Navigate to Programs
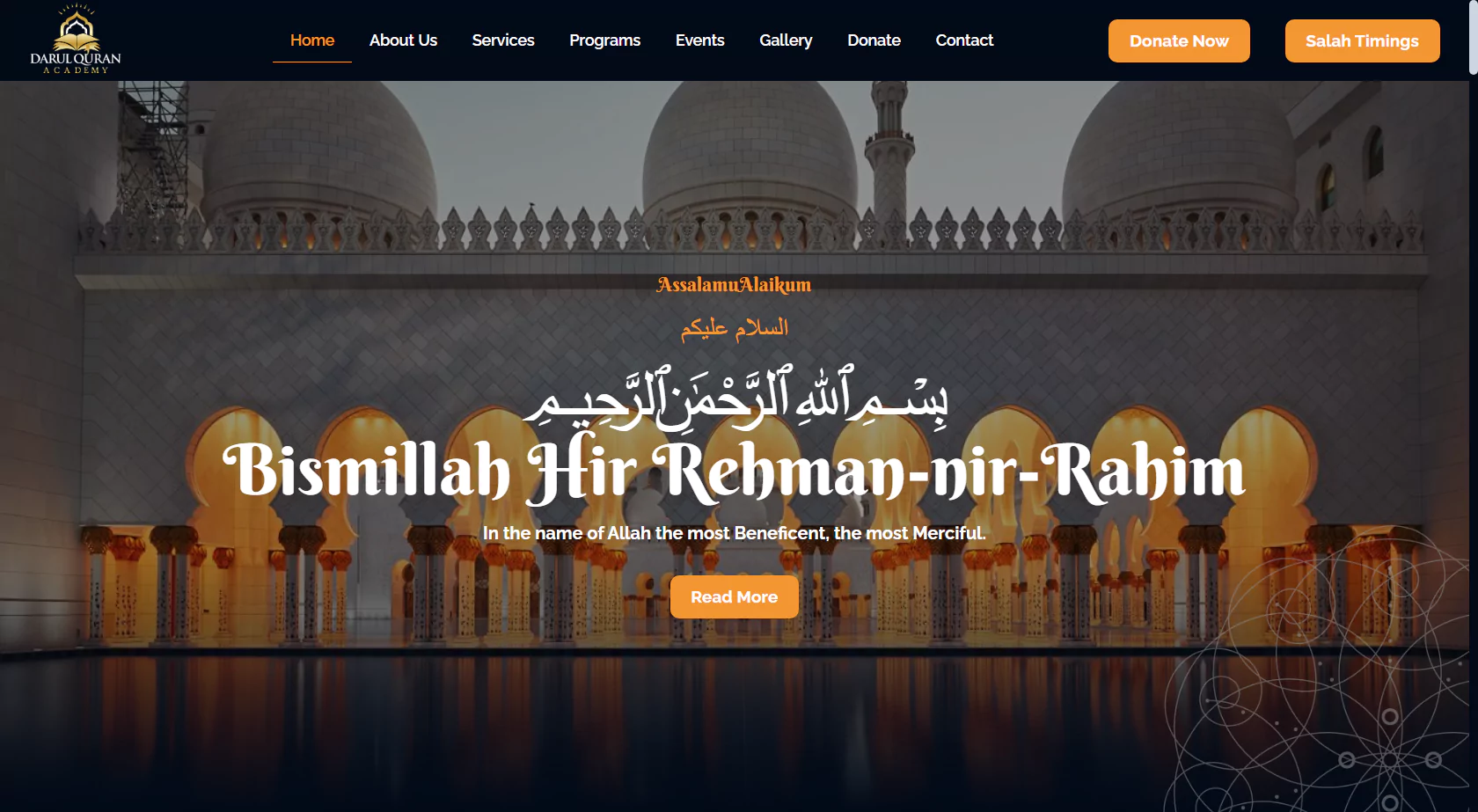 click(604, 40)
